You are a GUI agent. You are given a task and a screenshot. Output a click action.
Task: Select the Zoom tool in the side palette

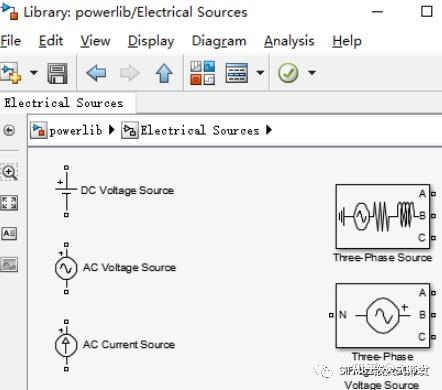[x=9, y=172]
